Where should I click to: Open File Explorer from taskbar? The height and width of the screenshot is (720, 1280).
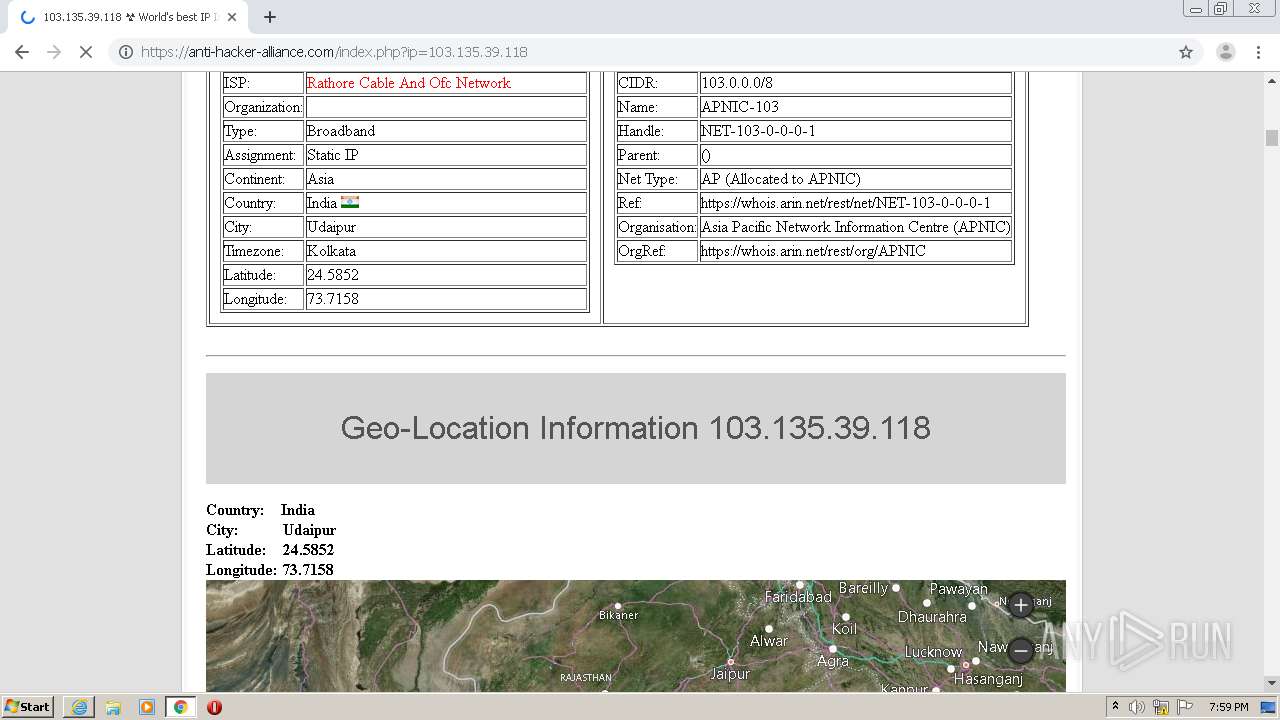coord(113,707)
